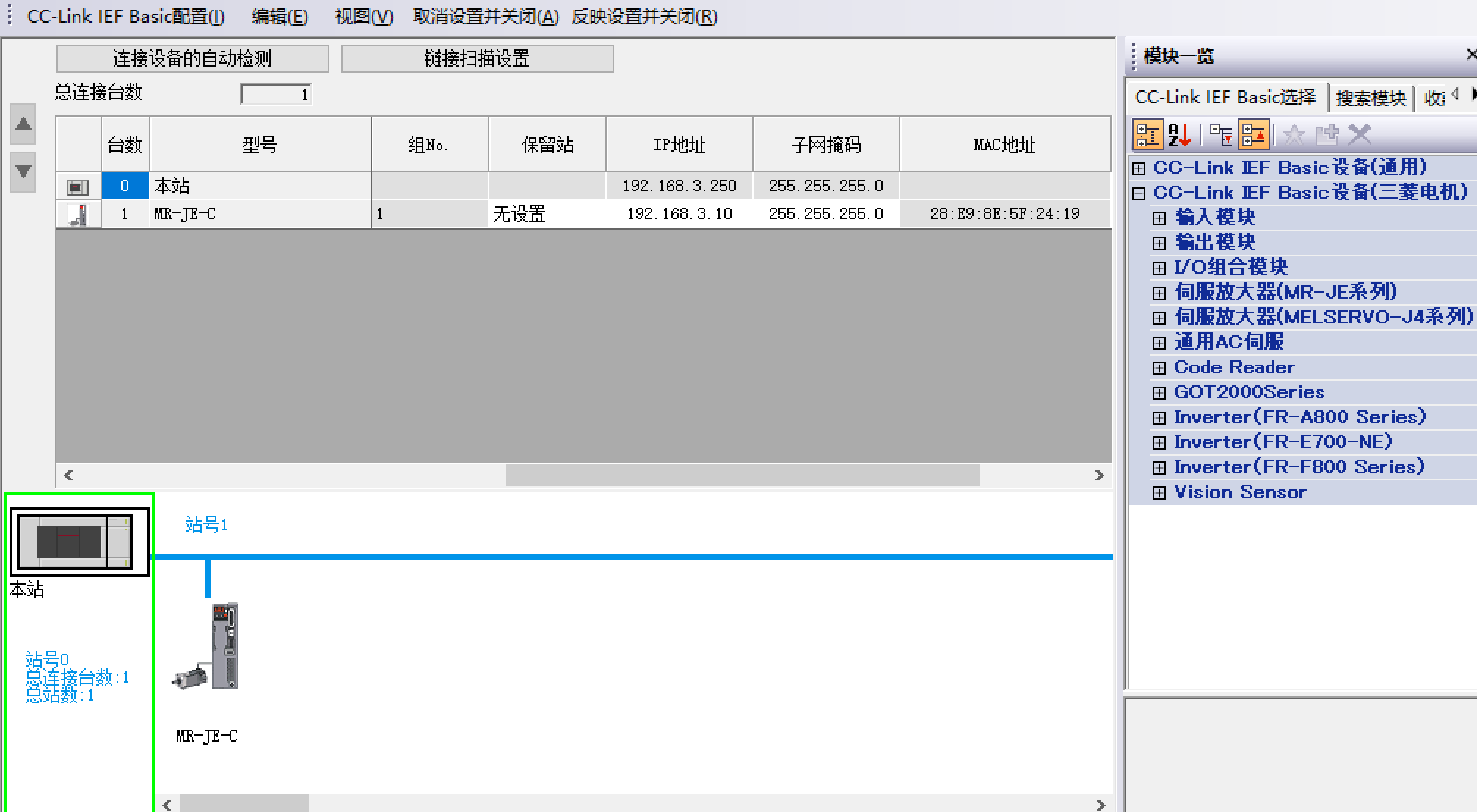Click the gray X delete icon
Viewport: 1477px width, 812px height.
1360,135
